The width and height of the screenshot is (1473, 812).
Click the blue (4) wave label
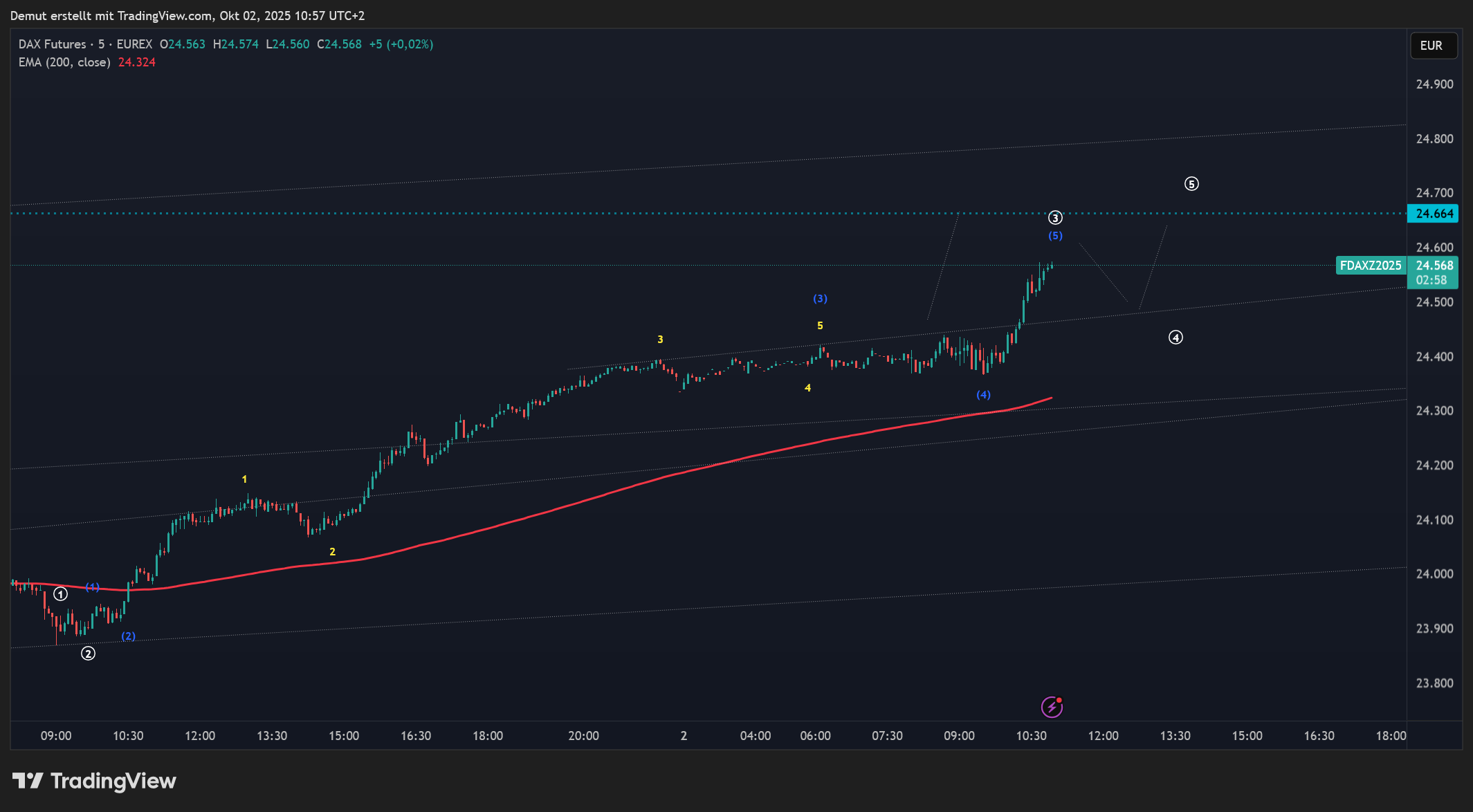pos(983,395)
